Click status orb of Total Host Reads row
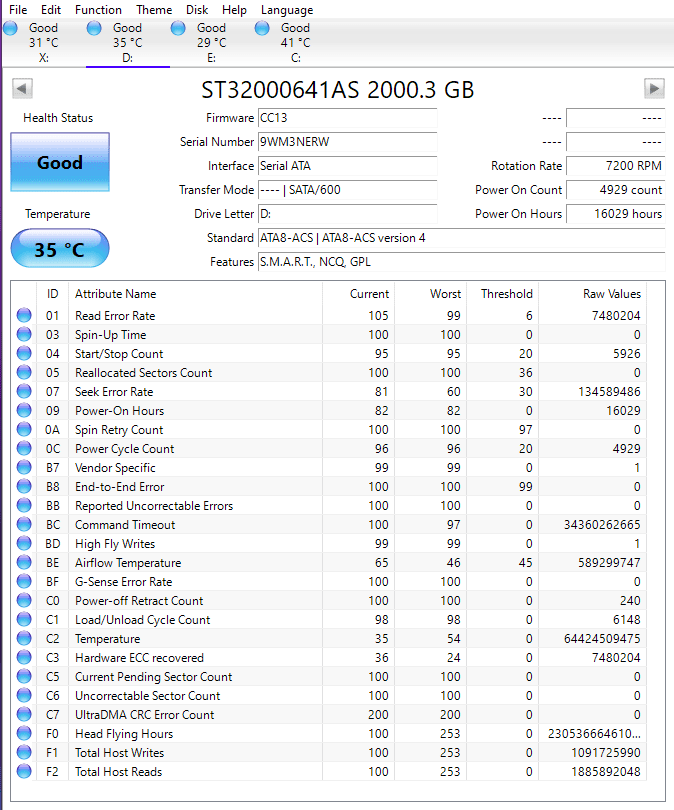Viewport: 674px width, 810px height. click(x=24, y=772)
